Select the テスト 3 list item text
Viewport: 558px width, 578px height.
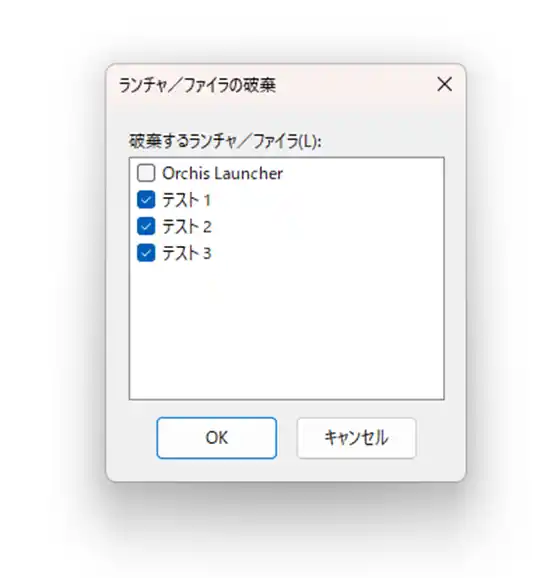[x=187, y=253]
